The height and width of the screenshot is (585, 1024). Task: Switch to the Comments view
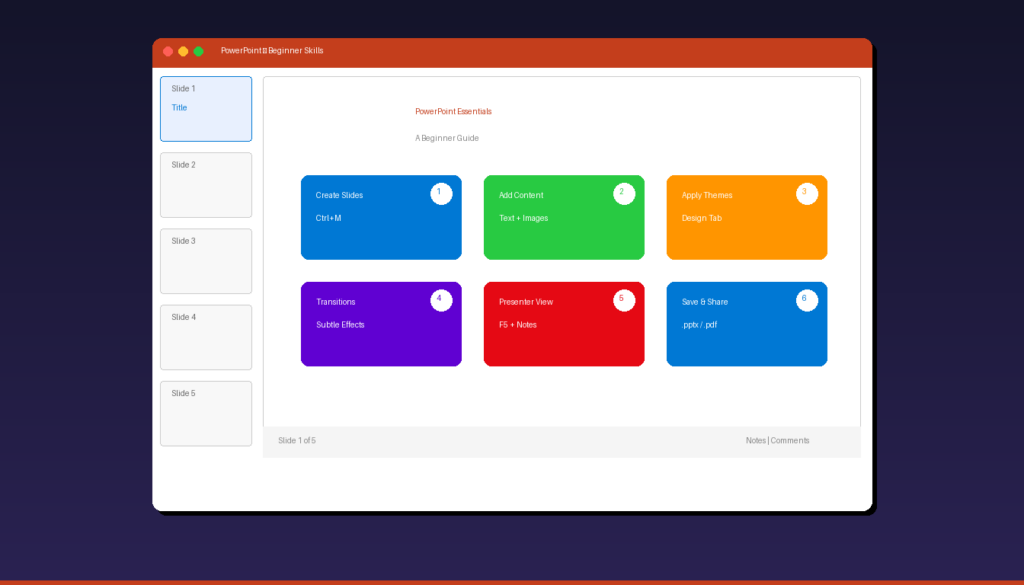[790, 440]
